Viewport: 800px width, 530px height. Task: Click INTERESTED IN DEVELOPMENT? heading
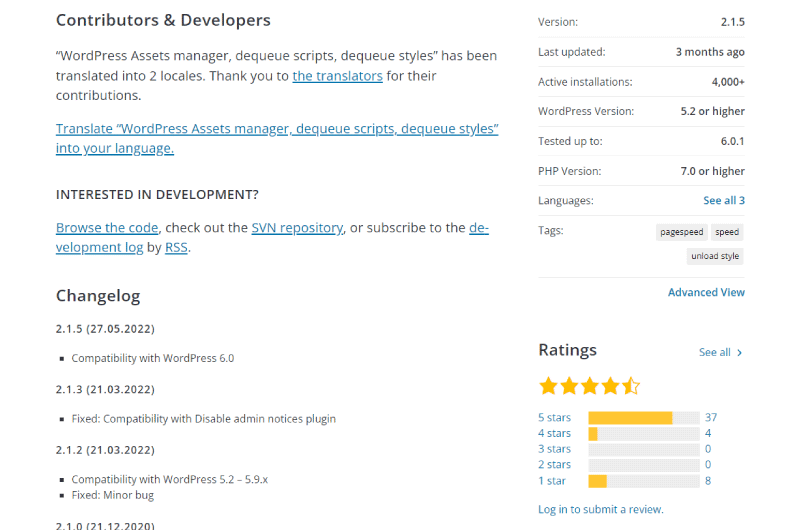(x=157, y=195)
